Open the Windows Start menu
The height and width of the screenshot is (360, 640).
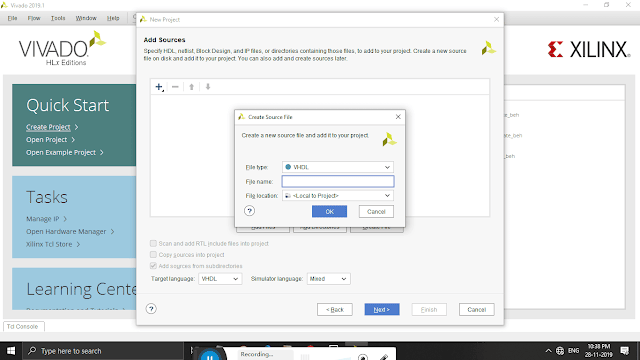click(x=11, y=351)
